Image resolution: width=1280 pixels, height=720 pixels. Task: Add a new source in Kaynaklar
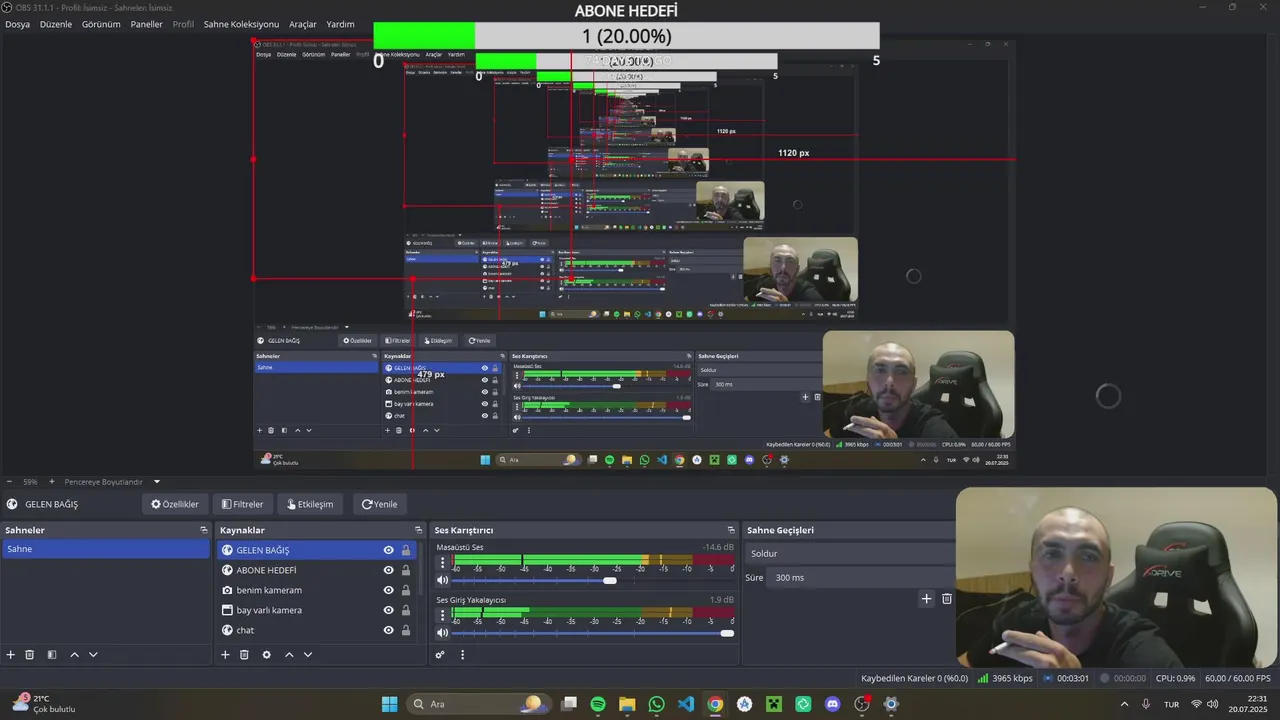coord(225,655)
